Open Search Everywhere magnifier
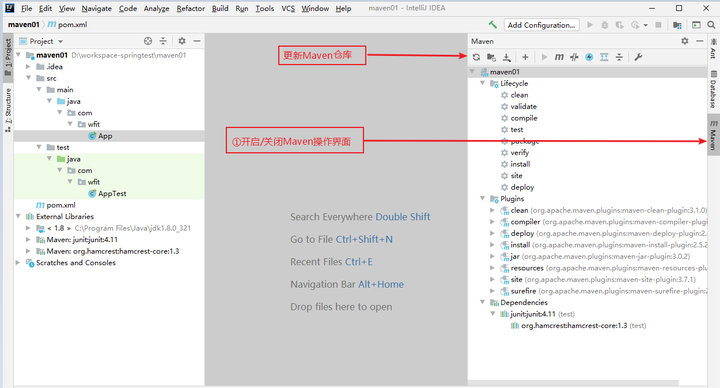Image resolution: width=720 pixels, height=388 pixels. [711, 25]
